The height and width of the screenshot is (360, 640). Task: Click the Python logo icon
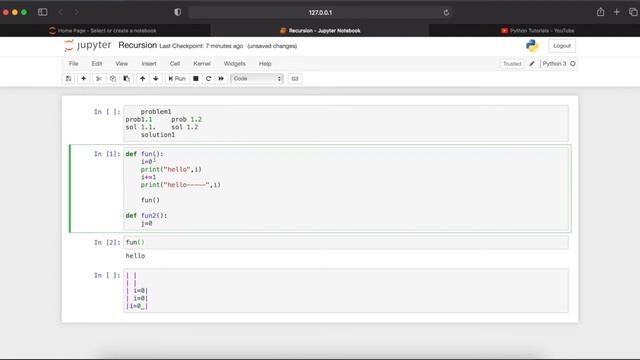tap(532, 46)
